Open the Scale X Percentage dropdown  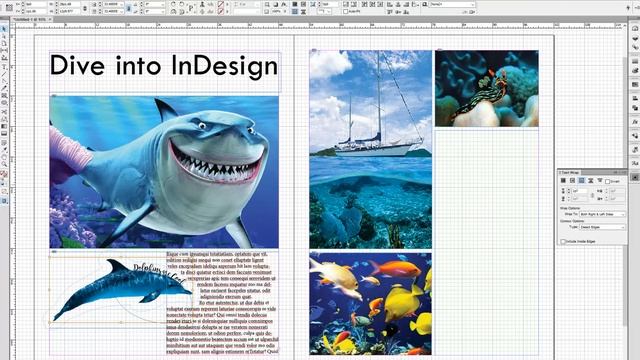tap(122, 4)
